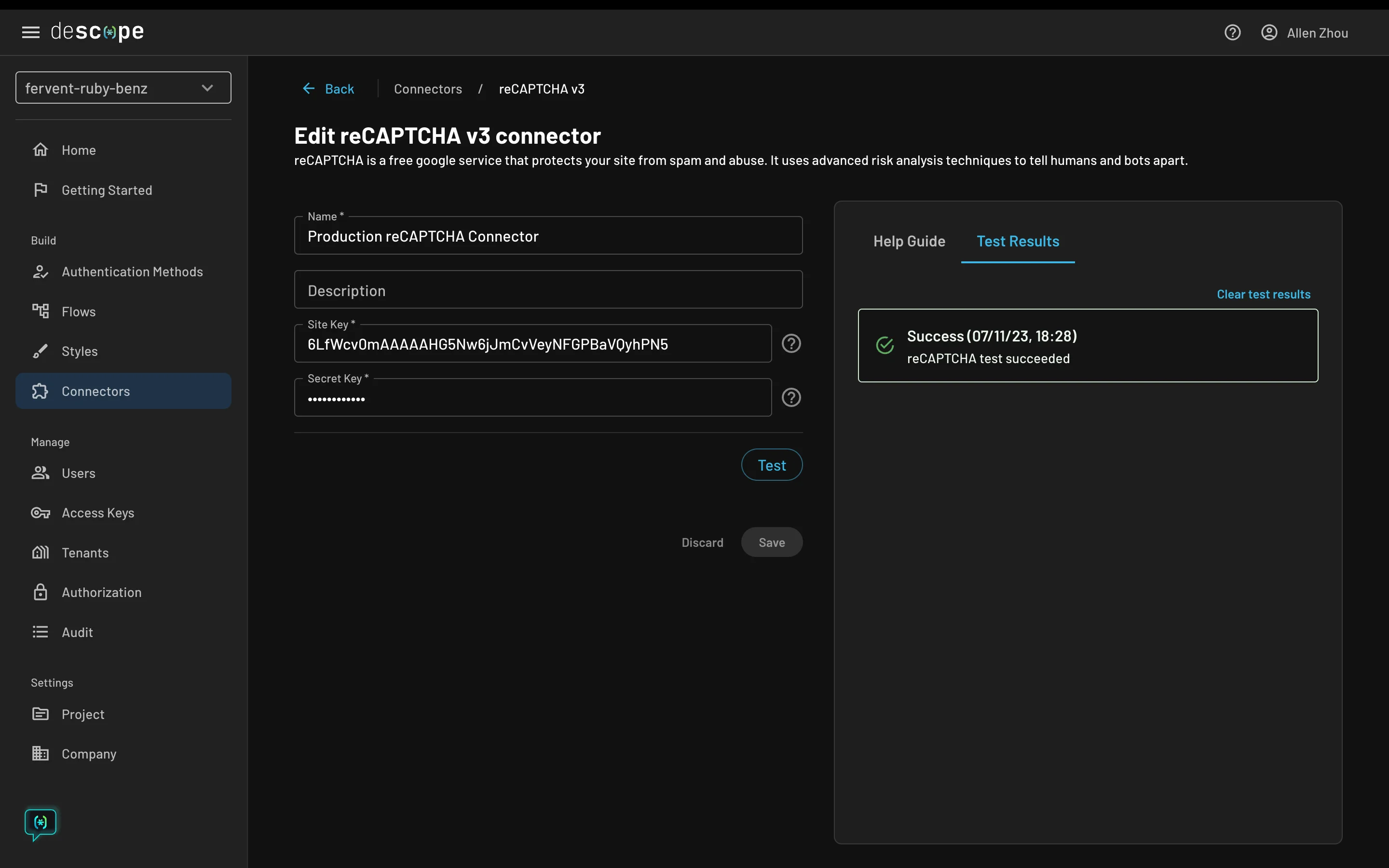The width and height of the screenshot is (1389, 868).
Task: Click the Users people icon
Action: 40,473
